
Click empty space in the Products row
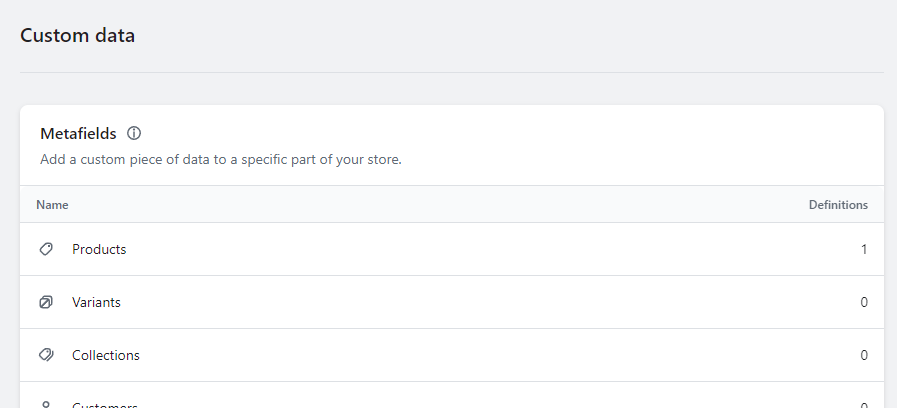click(450, 249)
